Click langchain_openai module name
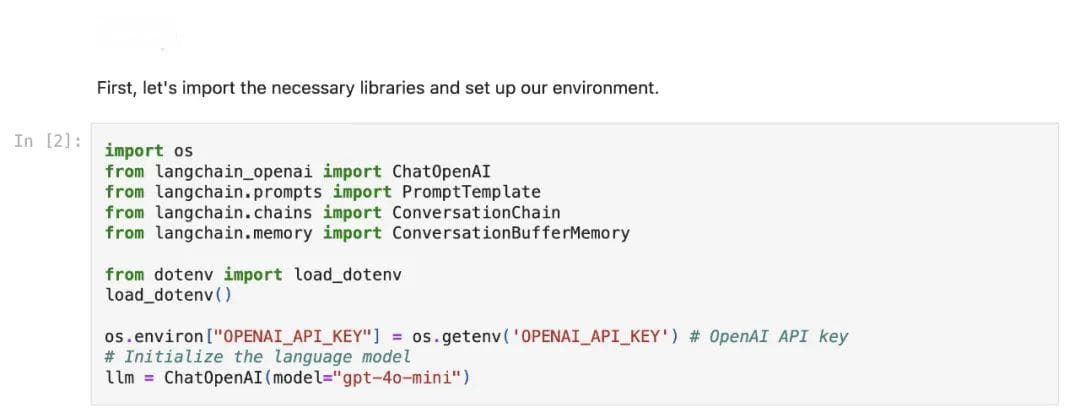The image size is (1080, 419). [233, 172]
